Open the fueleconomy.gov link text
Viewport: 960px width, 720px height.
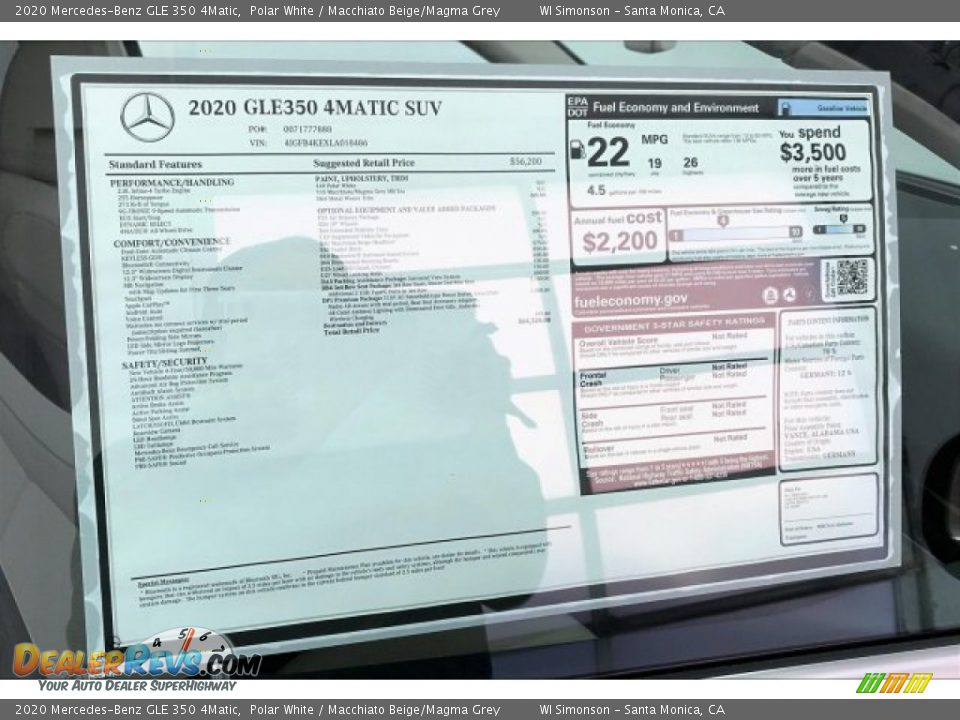(x=631, y=301)
